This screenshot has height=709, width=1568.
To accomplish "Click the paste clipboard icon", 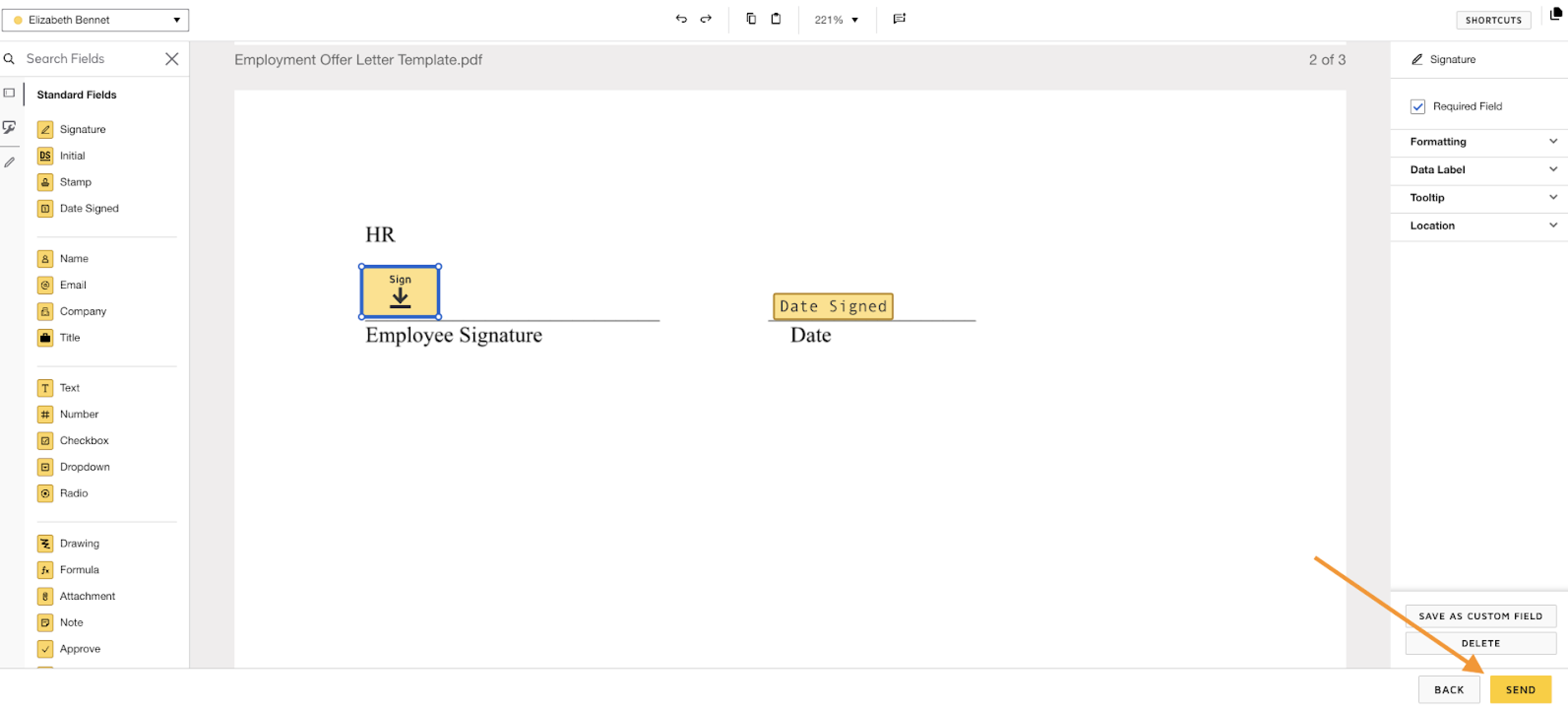I will (776, 19).
